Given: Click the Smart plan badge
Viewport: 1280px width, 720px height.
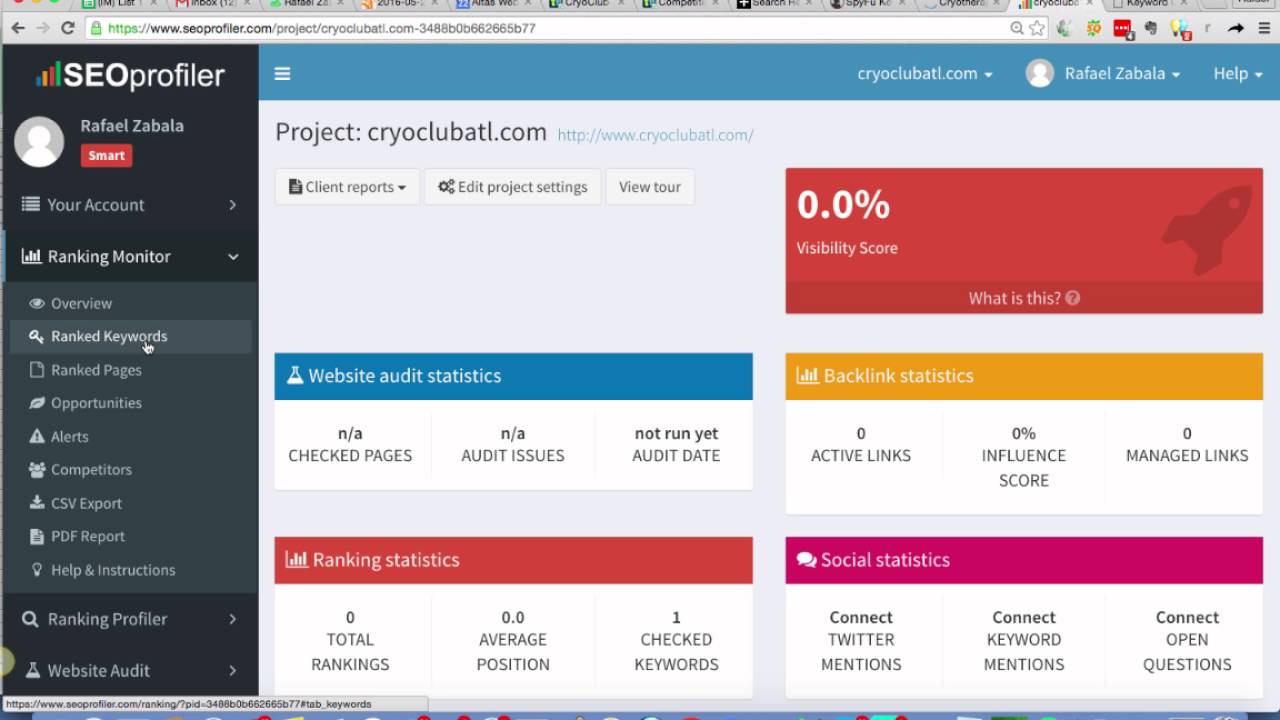Looking at the screenshot, I should 106,155.
